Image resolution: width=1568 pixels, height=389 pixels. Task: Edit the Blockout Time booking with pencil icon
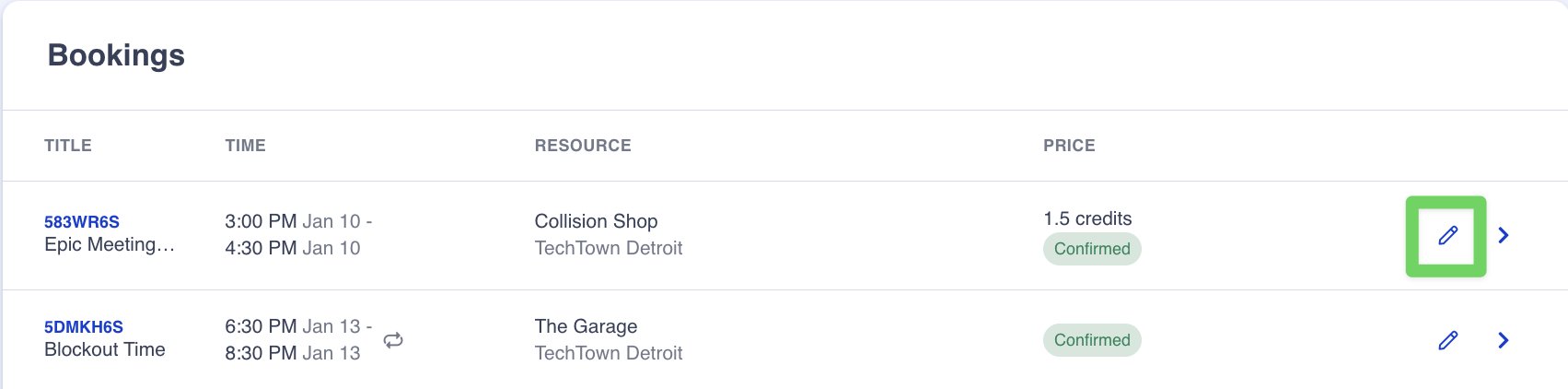coord(1447,341)
